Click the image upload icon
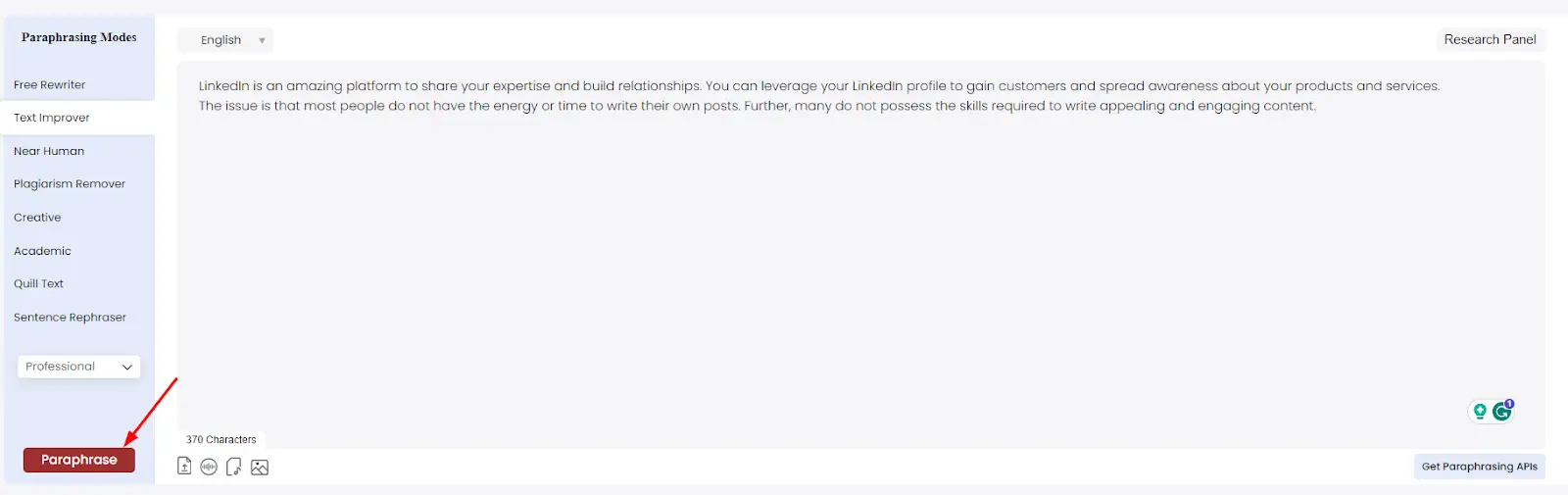Image resolution: width=1568 pixels, height=495 pixels. click(x=260, y=468)
